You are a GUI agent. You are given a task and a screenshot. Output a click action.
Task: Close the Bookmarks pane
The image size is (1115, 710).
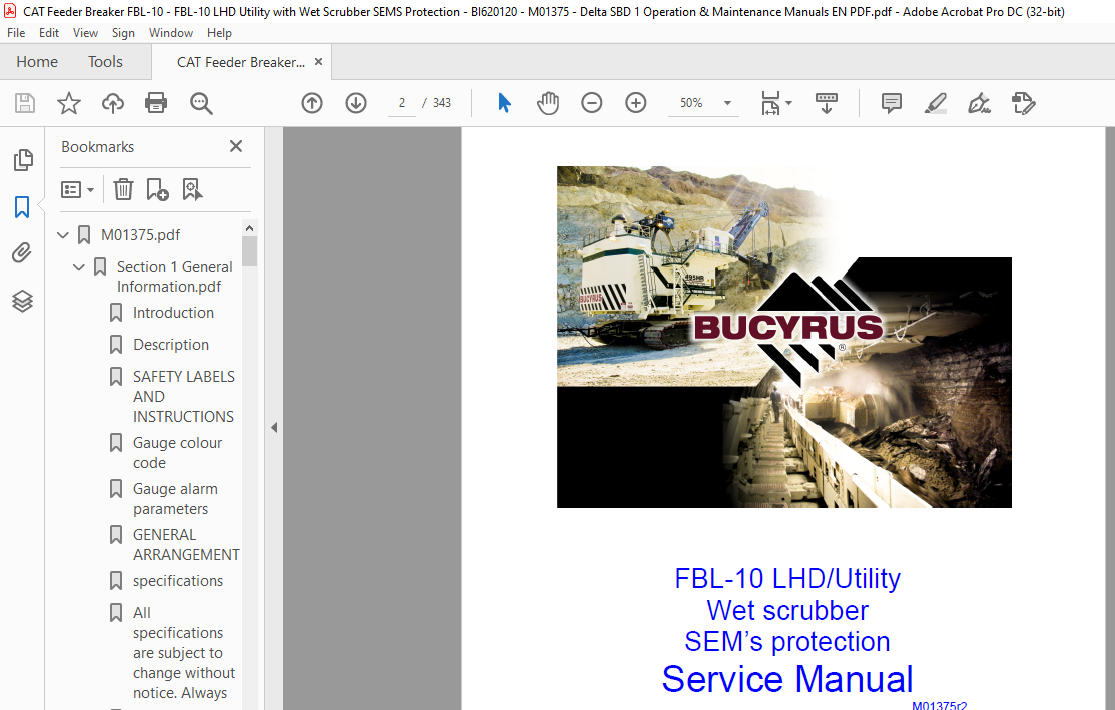(236, 146)
